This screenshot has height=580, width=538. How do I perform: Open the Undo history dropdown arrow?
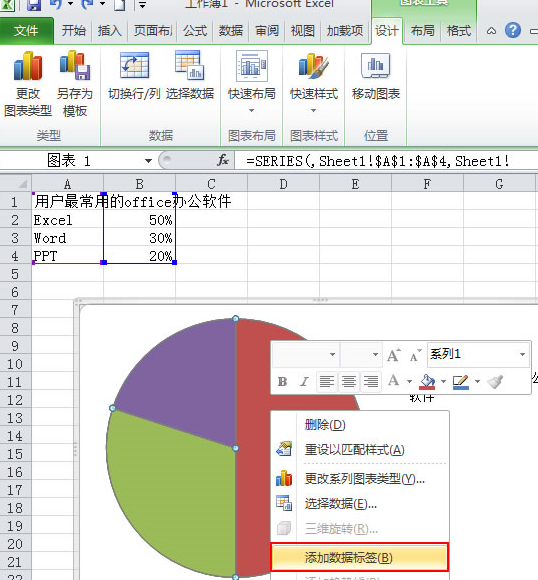[70, 4]
